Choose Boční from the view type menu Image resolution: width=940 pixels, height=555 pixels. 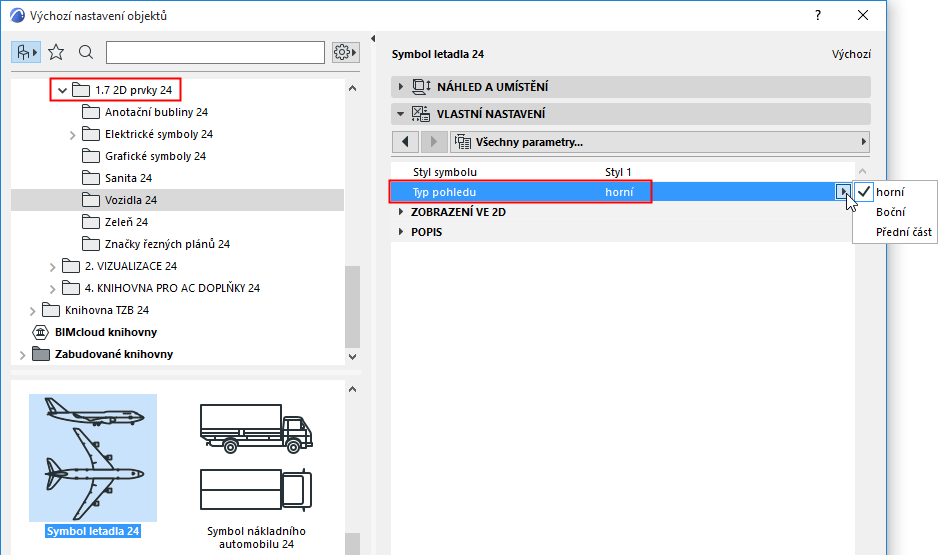coord(890,212)
